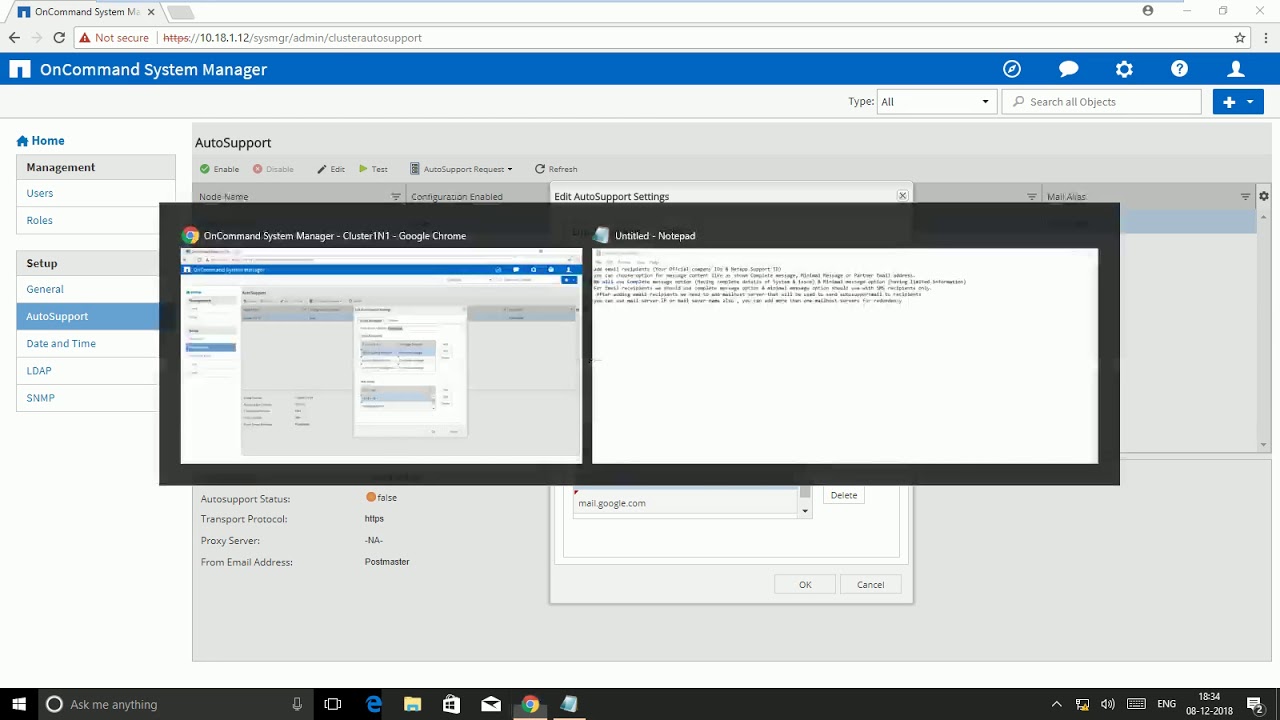1280x720 pixels.
Task: Open SNMP settings in sidebar
Action: click(x=41, y=398)
